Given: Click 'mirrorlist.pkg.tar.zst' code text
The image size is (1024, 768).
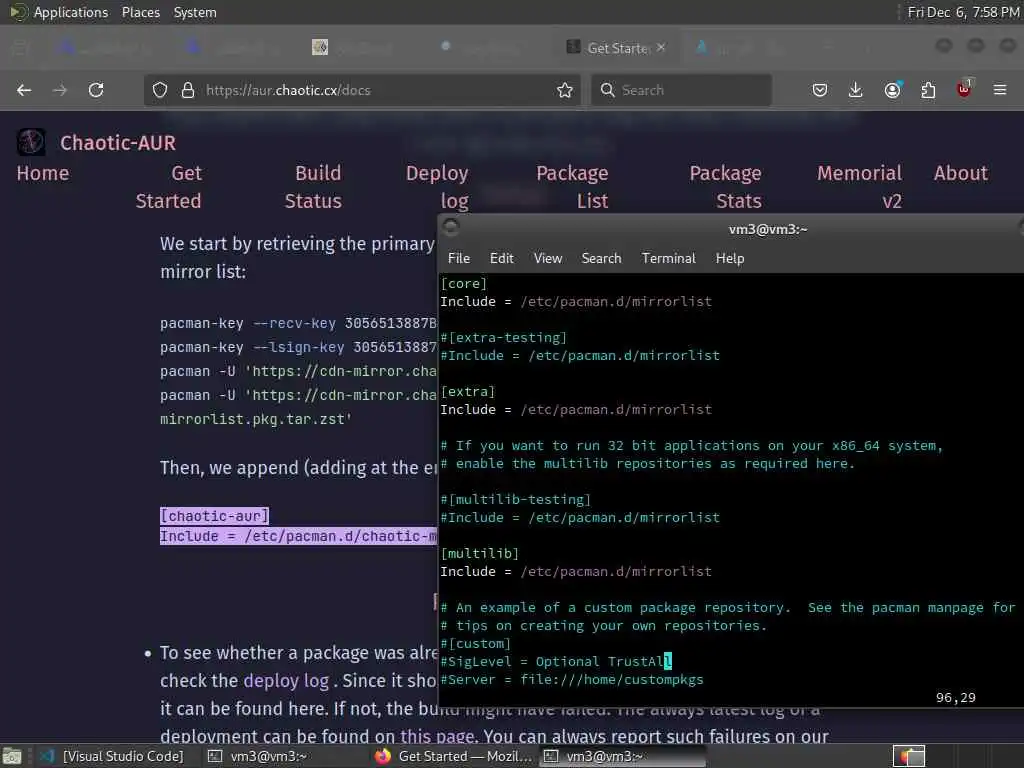Looking at the screenshot, I should (256, 419).
